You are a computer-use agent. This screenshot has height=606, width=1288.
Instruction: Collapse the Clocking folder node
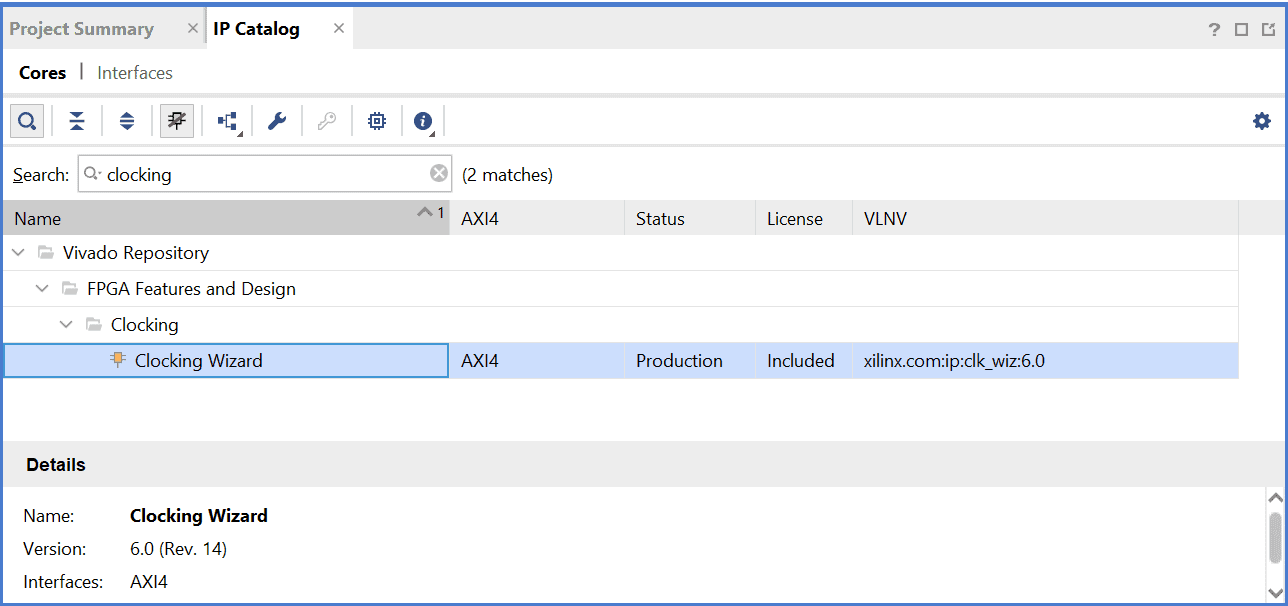pos(66,325)
